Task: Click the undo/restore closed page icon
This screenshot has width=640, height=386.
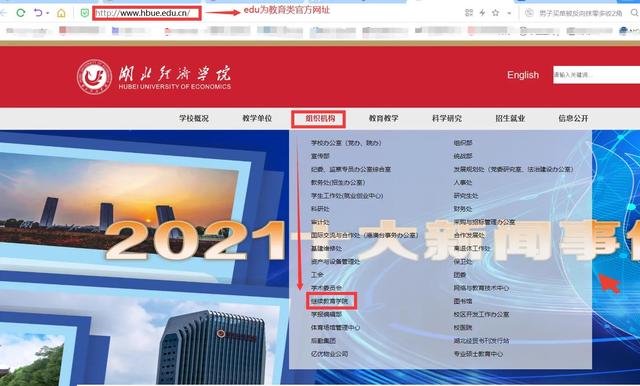Action: pos(38,13)
